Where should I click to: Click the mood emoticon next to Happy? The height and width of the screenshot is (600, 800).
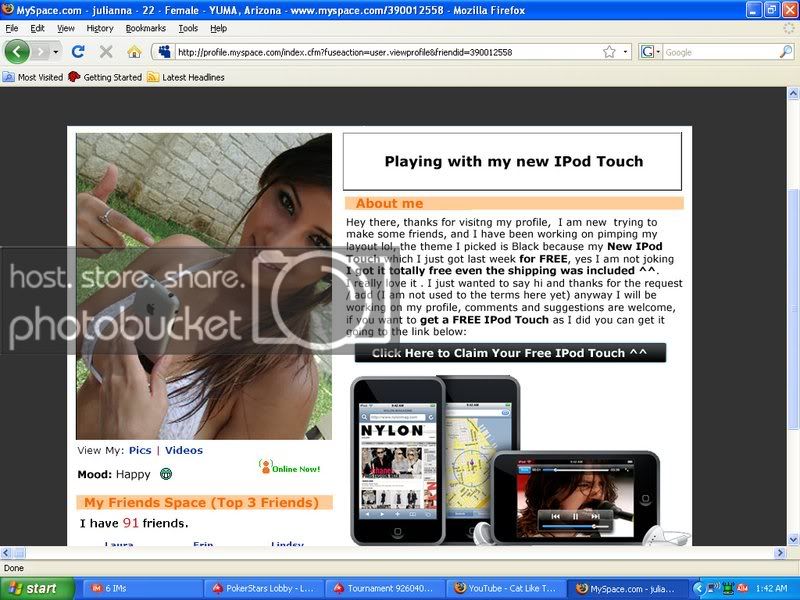166,474
